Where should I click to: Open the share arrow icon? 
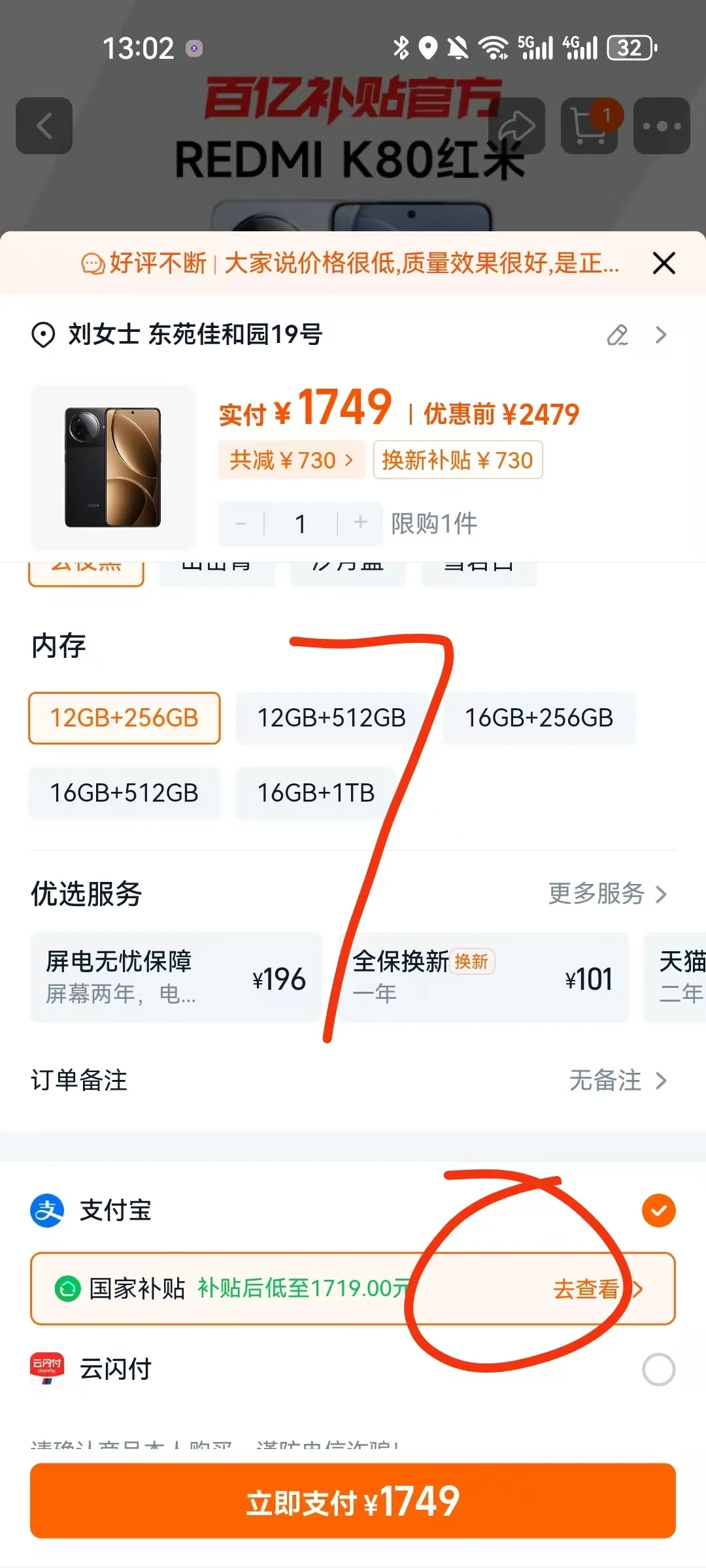point(516,125)
